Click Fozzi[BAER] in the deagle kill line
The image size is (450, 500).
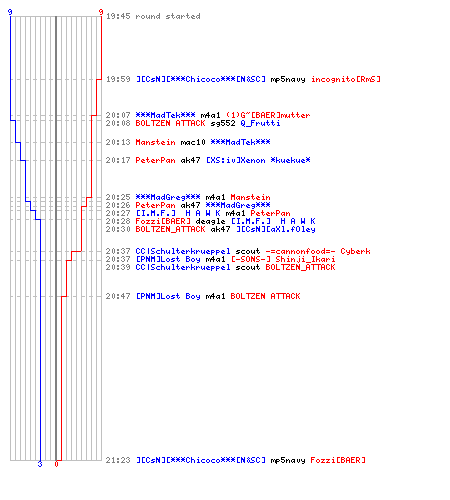pos(163,221)
